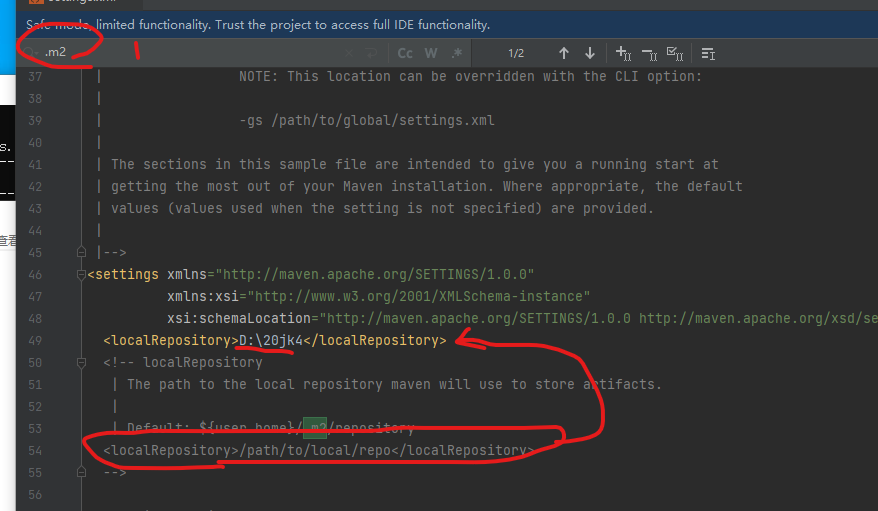Click the 1/2 match counter
Viewport: 878px width, 511px height.
pyautogui.click(x=516, y=53)
